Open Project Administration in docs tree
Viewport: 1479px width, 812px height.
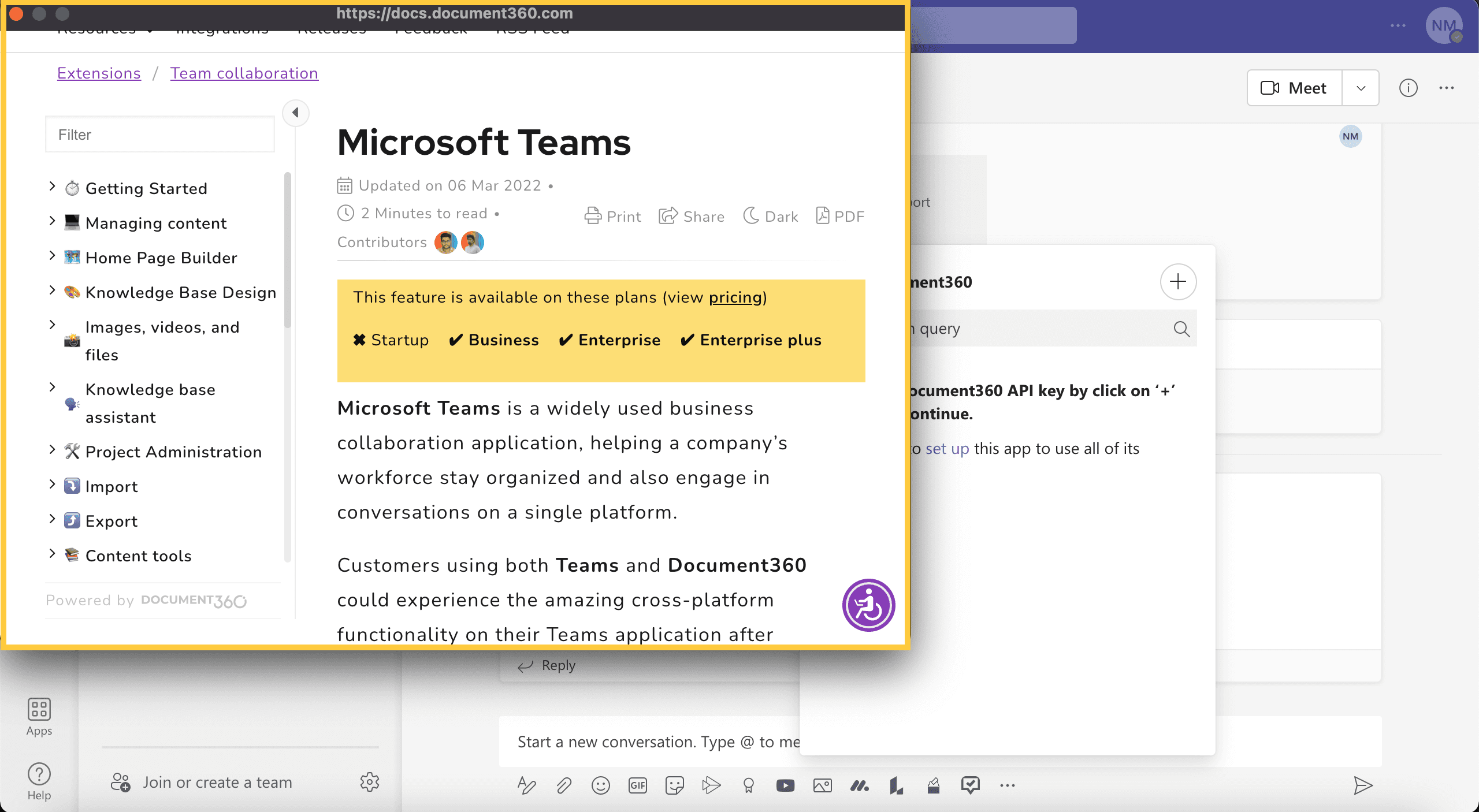tap(173, 452)
